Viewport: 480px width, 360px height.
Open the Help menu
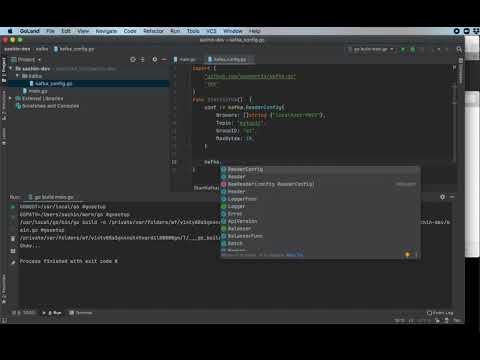click(x=254, y=31)
